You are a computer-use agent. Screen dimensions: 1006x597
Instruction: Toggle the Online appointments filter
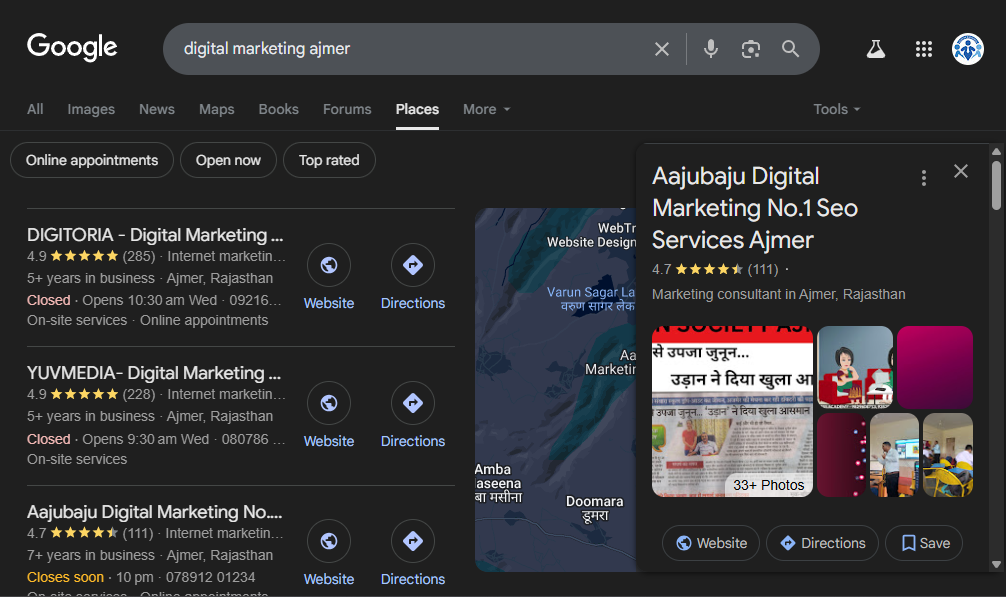(x=92, y=160)
